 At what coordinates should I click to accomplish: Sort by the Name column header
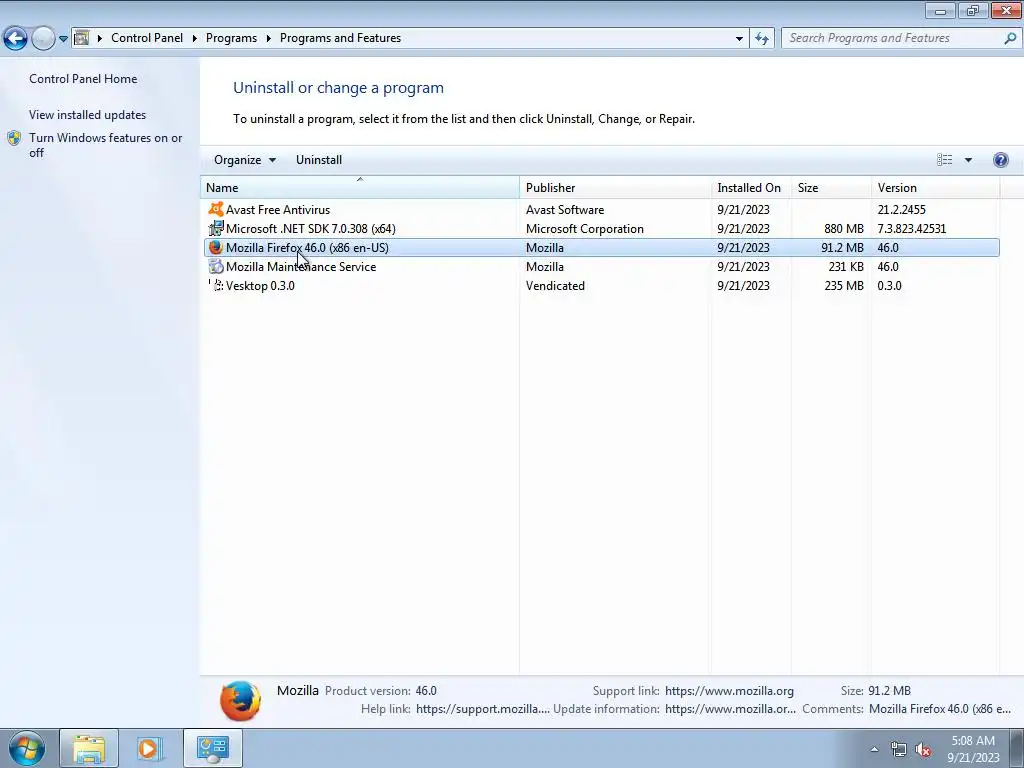pyautogui.click(x=360, y=187)
